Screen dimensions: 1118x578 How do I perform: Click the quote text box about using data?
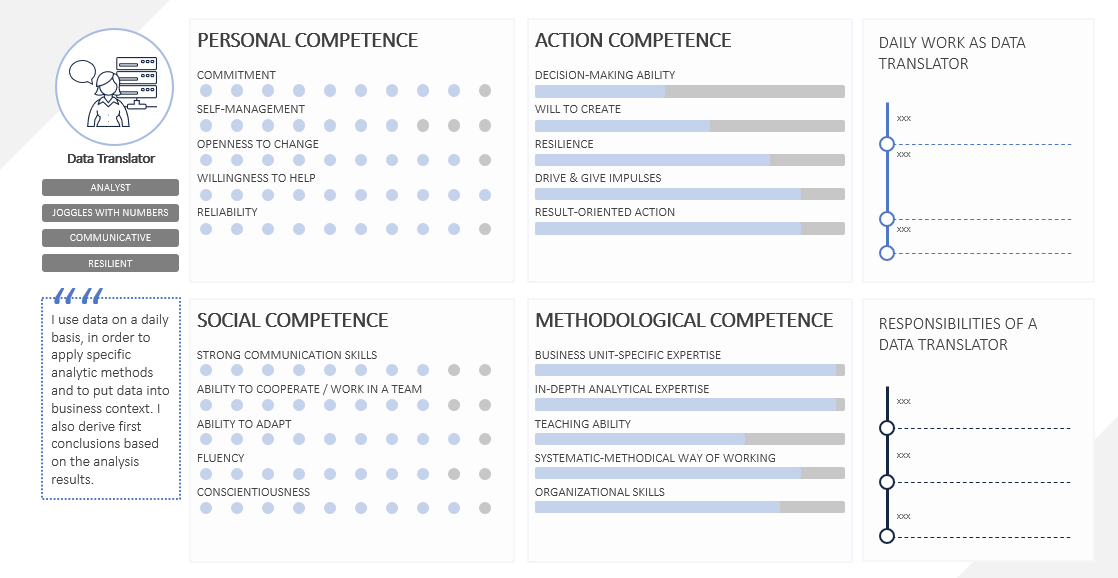click(111, 398)
